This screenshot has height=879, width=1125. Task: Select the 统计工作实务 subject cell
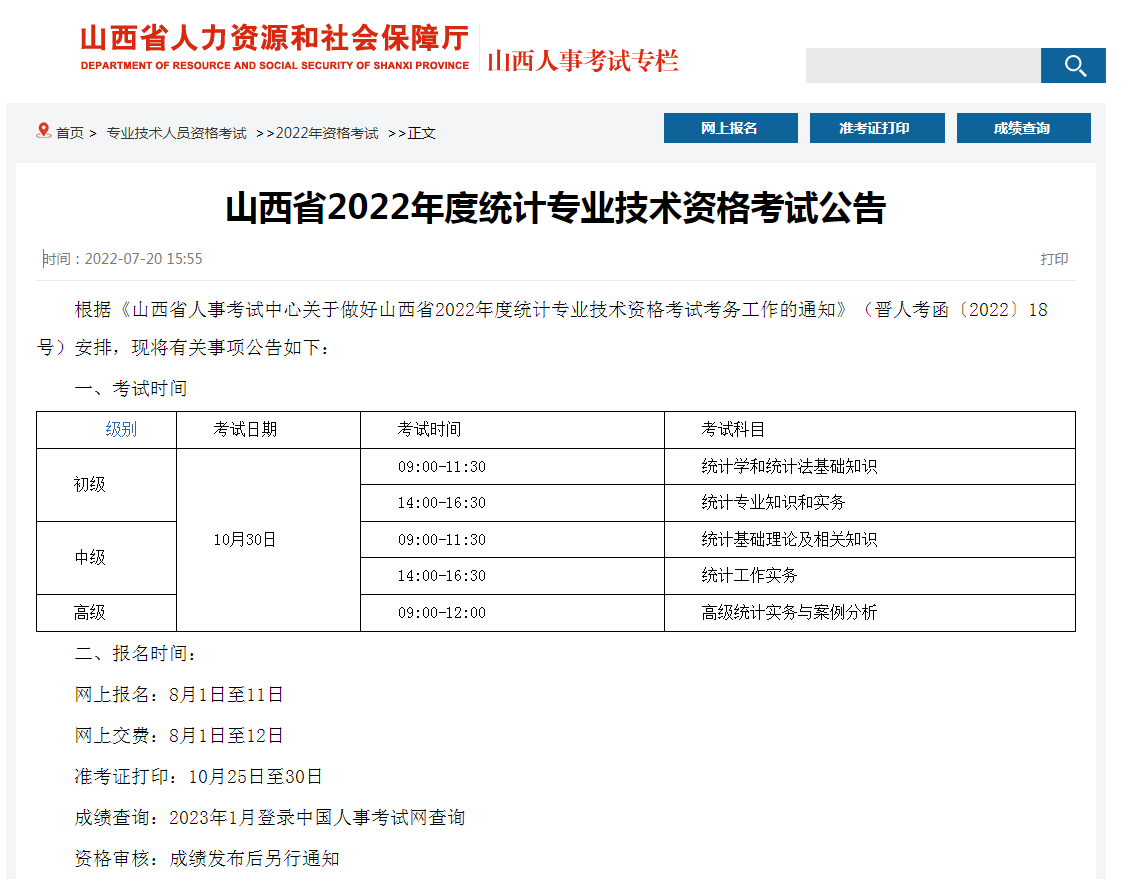[x=749, y=575]
